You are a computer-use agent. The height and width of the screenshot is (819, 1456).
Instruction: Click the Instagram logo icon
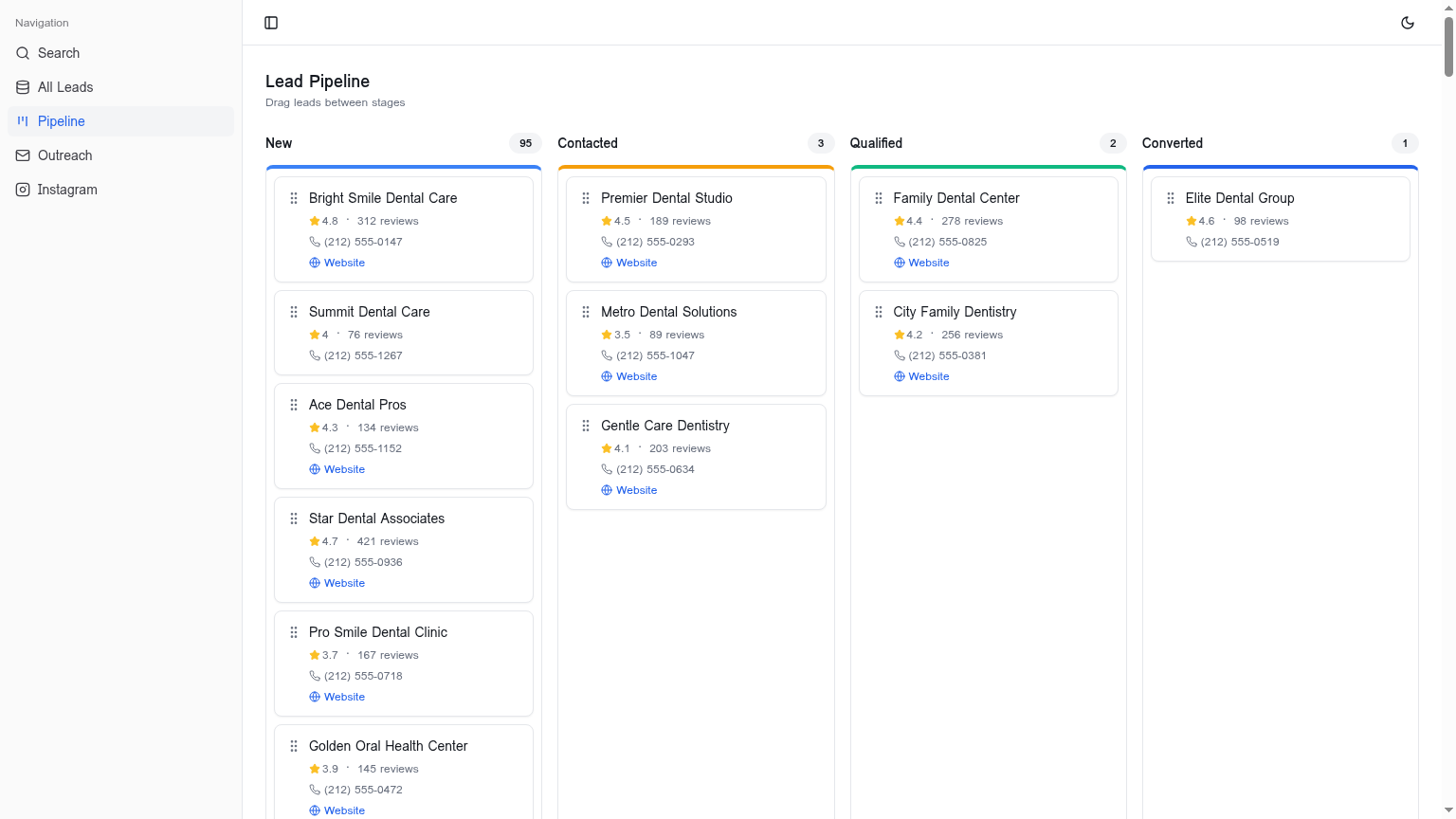(x=23, y=190)
